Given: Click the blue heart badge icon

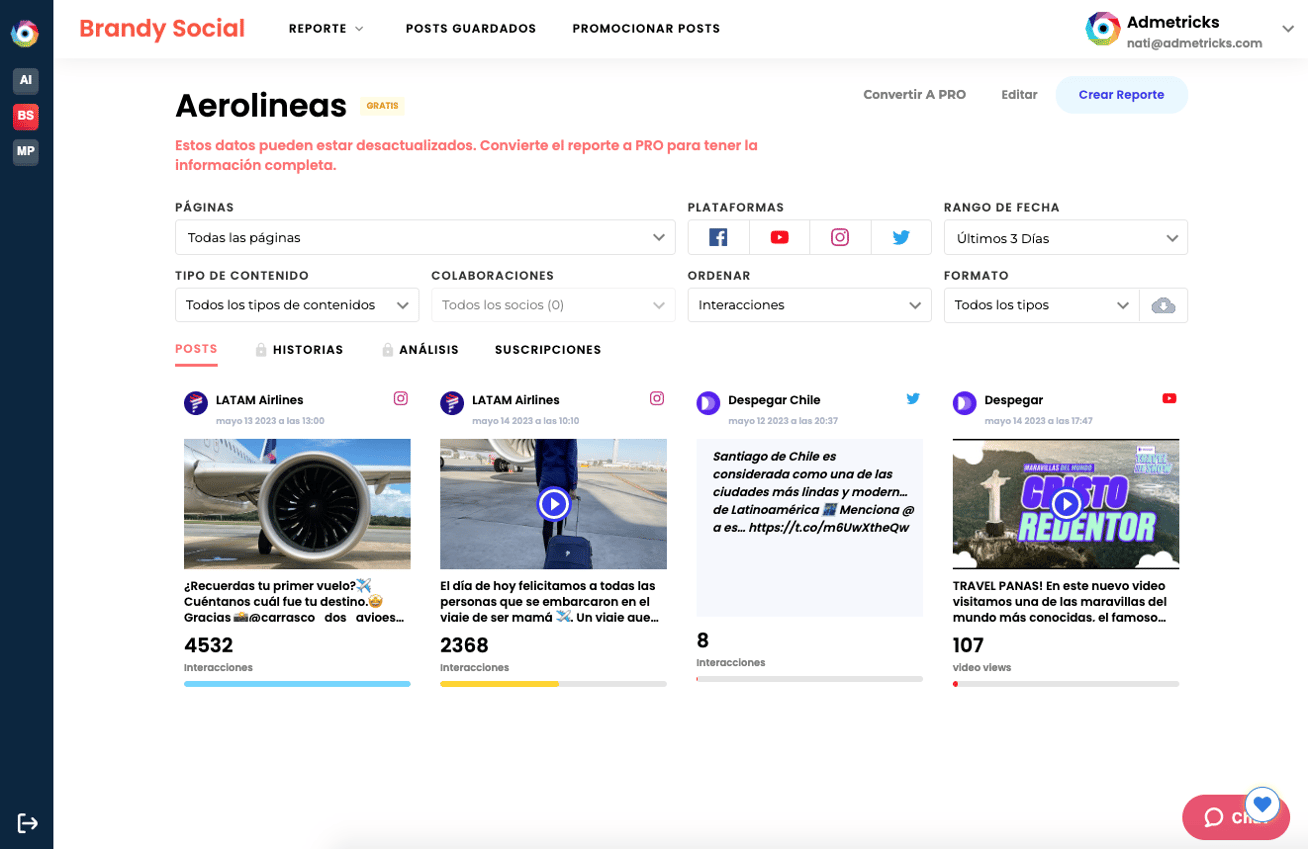Looking at the screenshot, I should click(1263, 804).
